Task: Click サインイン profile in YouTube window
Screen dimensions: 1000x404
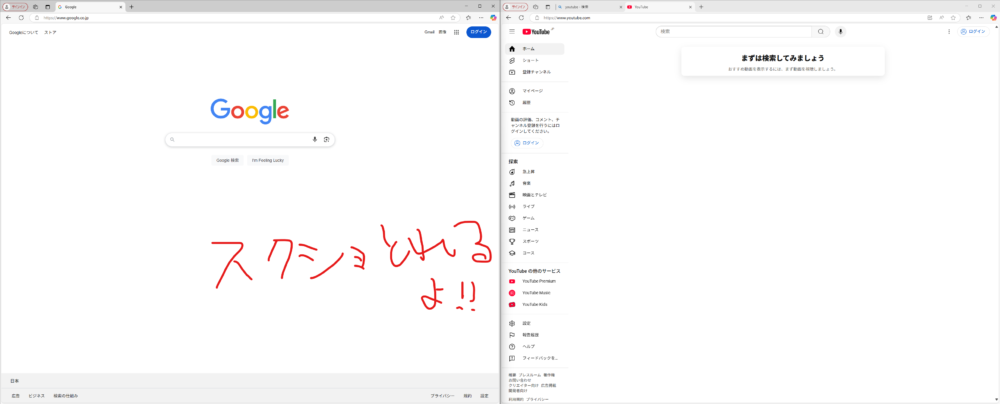Action: click(x=515, y=6)
